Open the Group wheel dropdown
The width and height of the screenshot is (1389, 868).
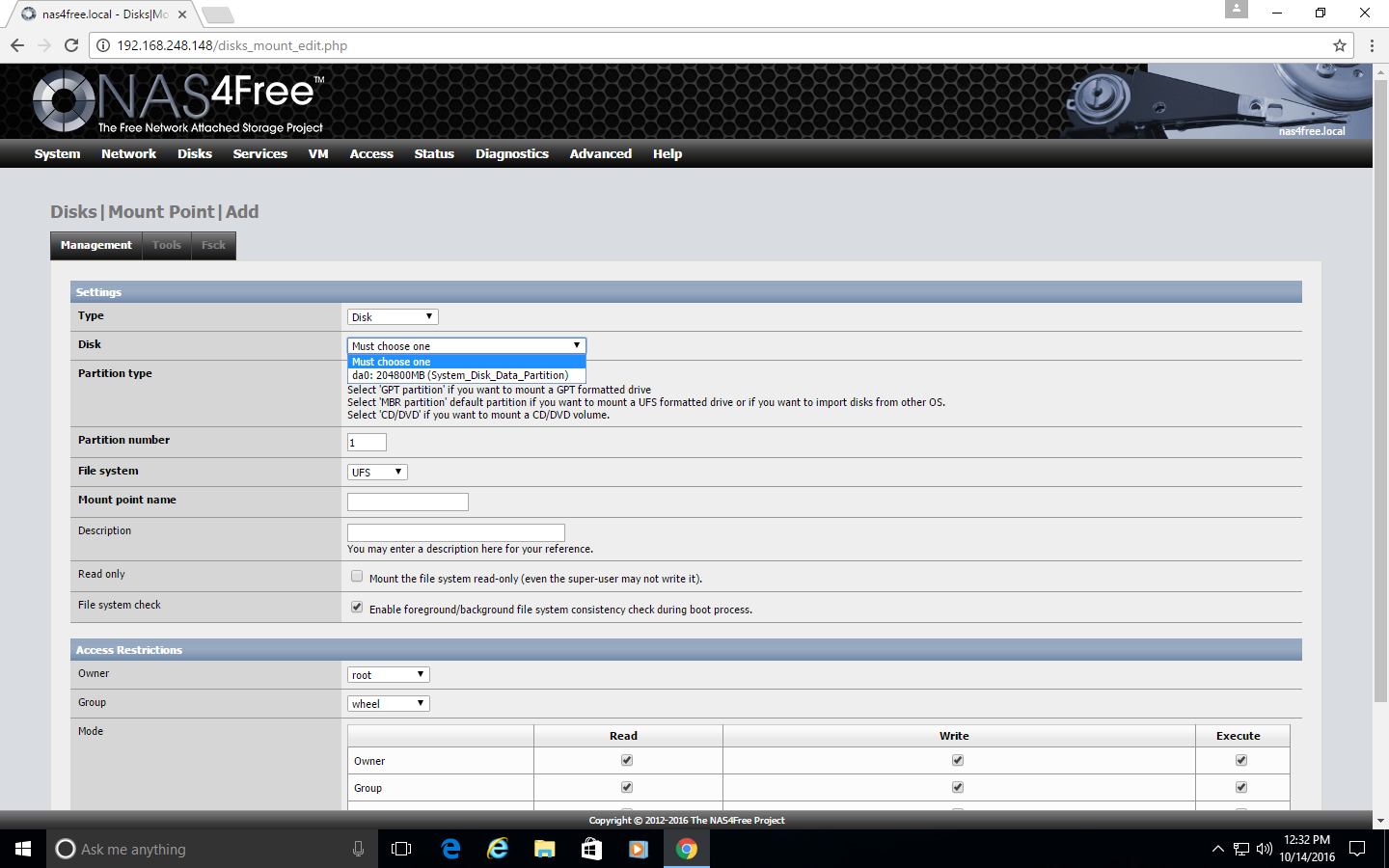(x=388, y=703)
